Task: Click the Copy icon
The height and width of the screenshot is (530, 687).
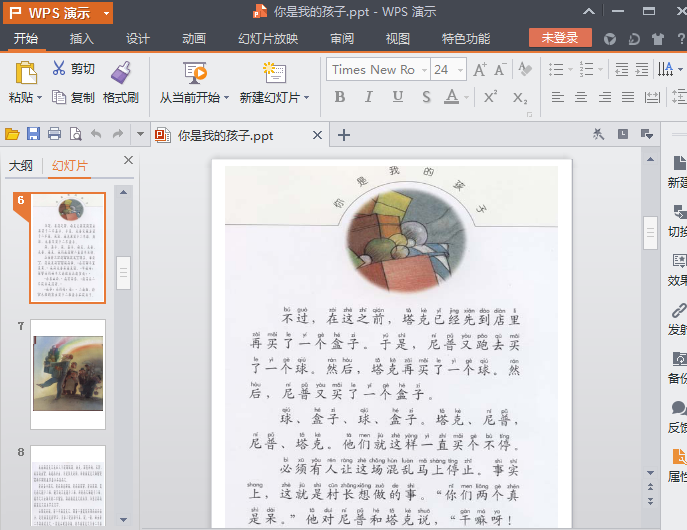Action: click(x=59, y=97)
